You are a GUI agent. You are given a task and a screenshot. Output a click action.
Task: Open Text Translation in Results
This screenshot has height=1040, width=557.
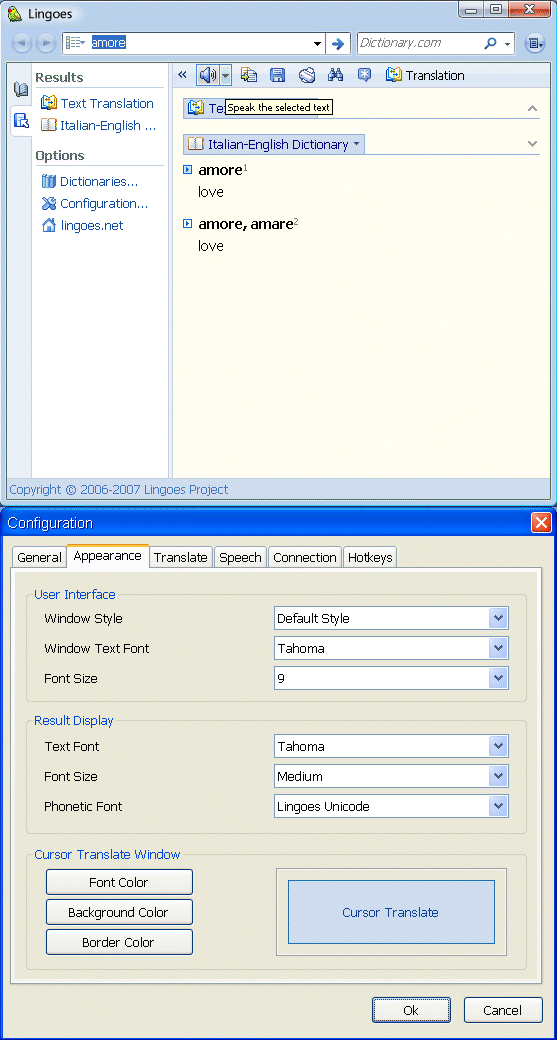pos(97,103)
